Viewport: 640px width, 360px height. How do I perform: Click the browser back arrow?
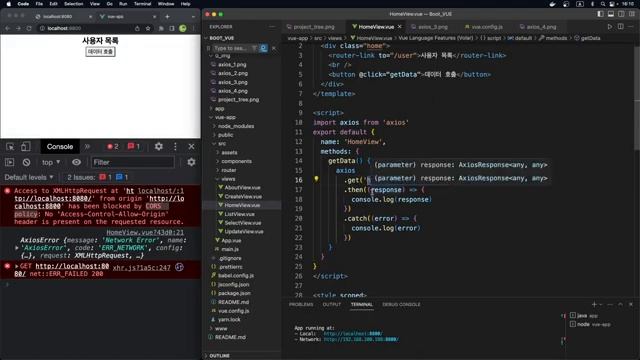point(7,28)
